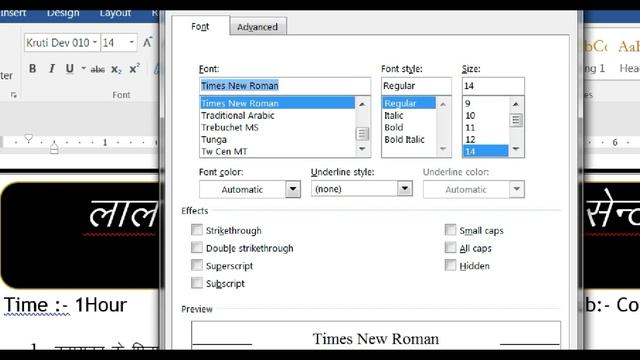Click size list scrollbar thumb

516,120
